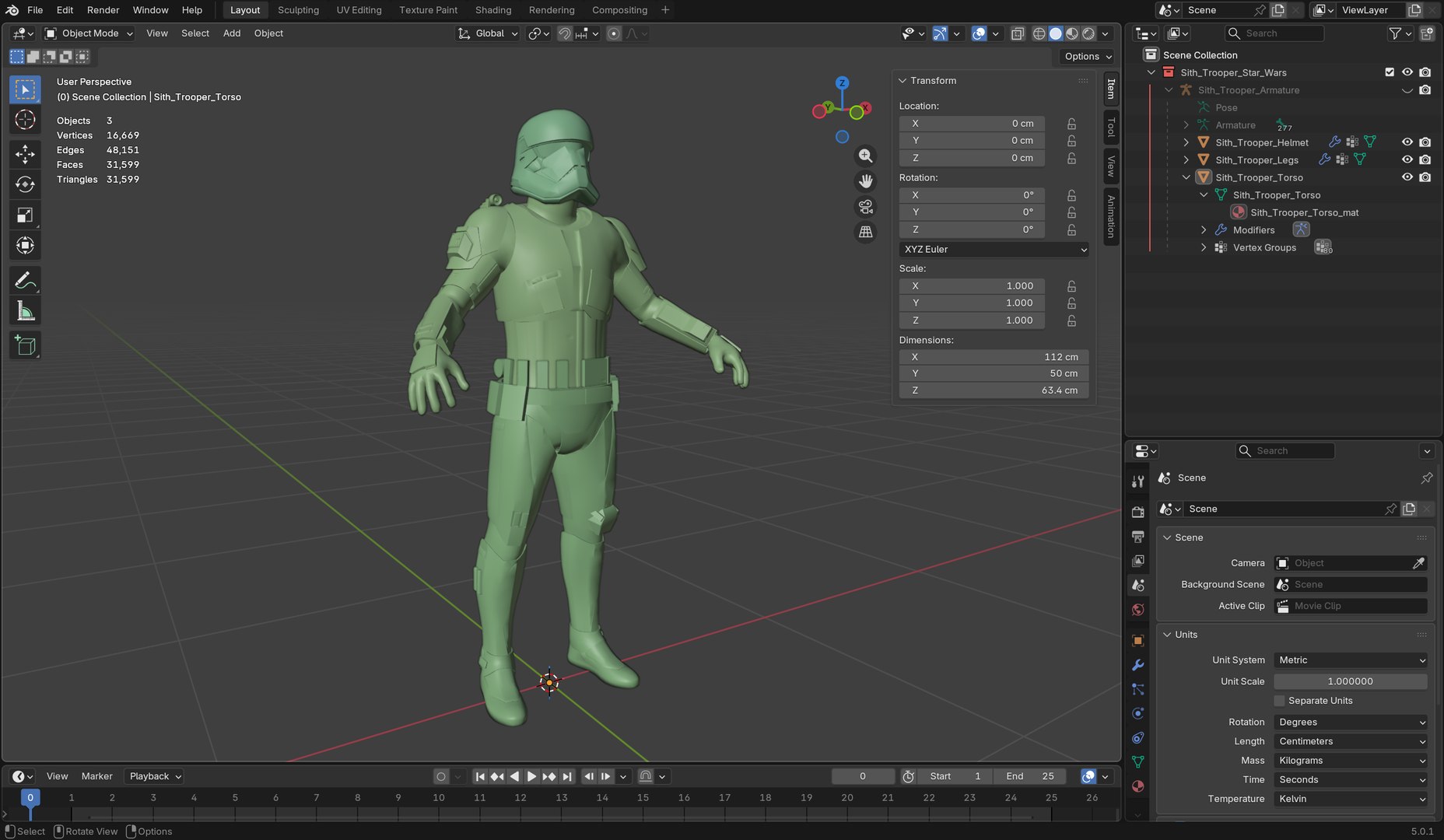Expand Vertex Groups in outliner

click(1204, 247)
